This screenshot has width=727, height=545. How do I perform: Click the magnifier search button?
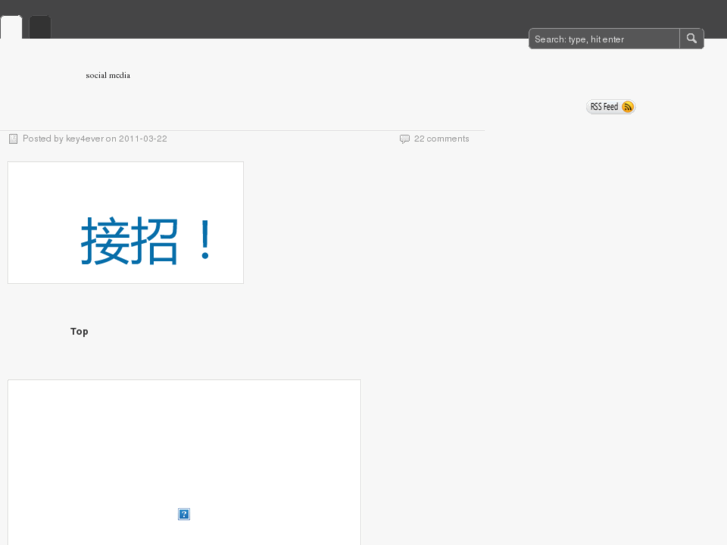click(691, 38)
